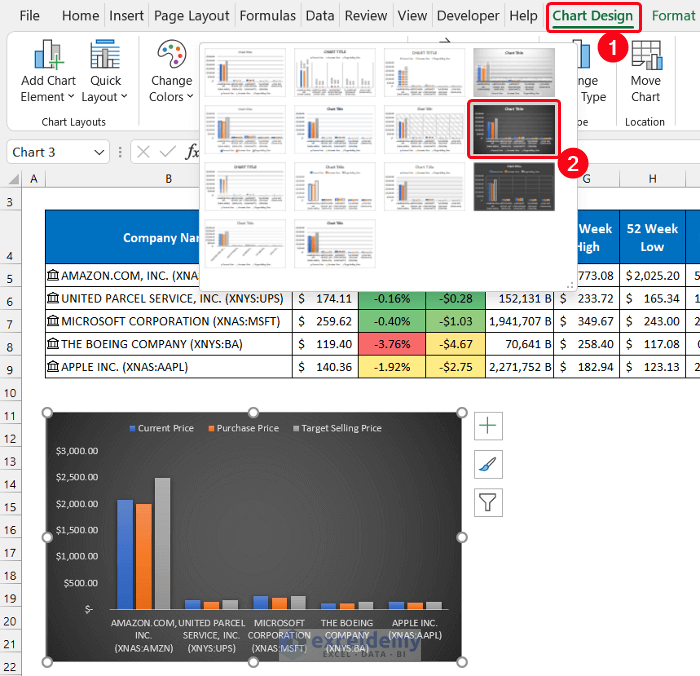700x676 pixels.
Task: Click Current Price legend entry in chart
Action: (162, 428)
